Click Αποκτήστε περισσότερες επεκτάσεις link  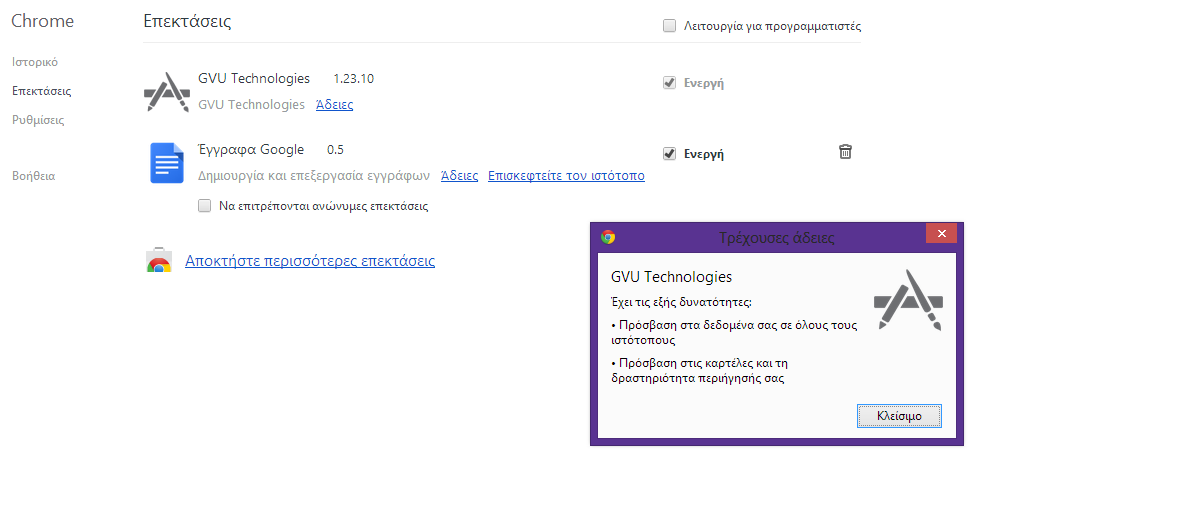tap(310, 261)
